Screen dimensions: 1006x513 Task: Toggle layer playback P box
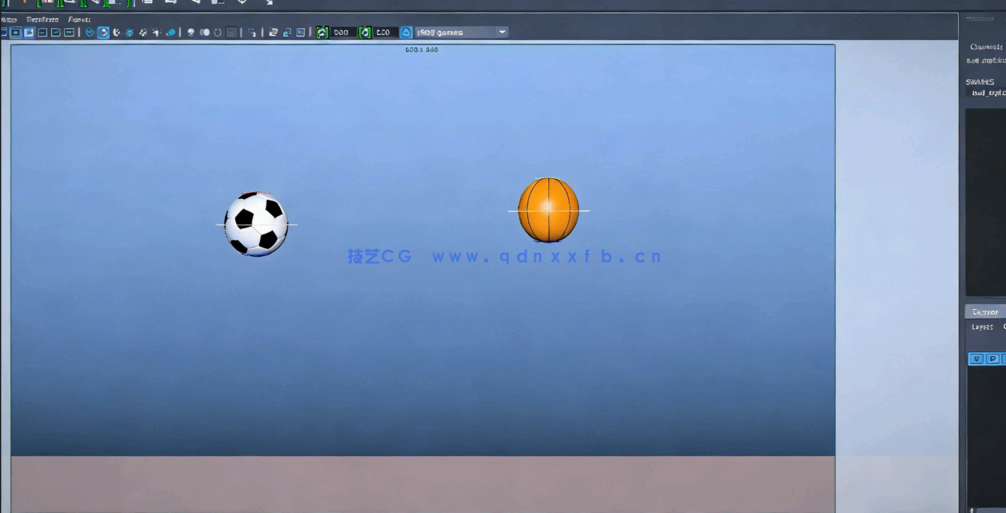(x=992, y=359)
